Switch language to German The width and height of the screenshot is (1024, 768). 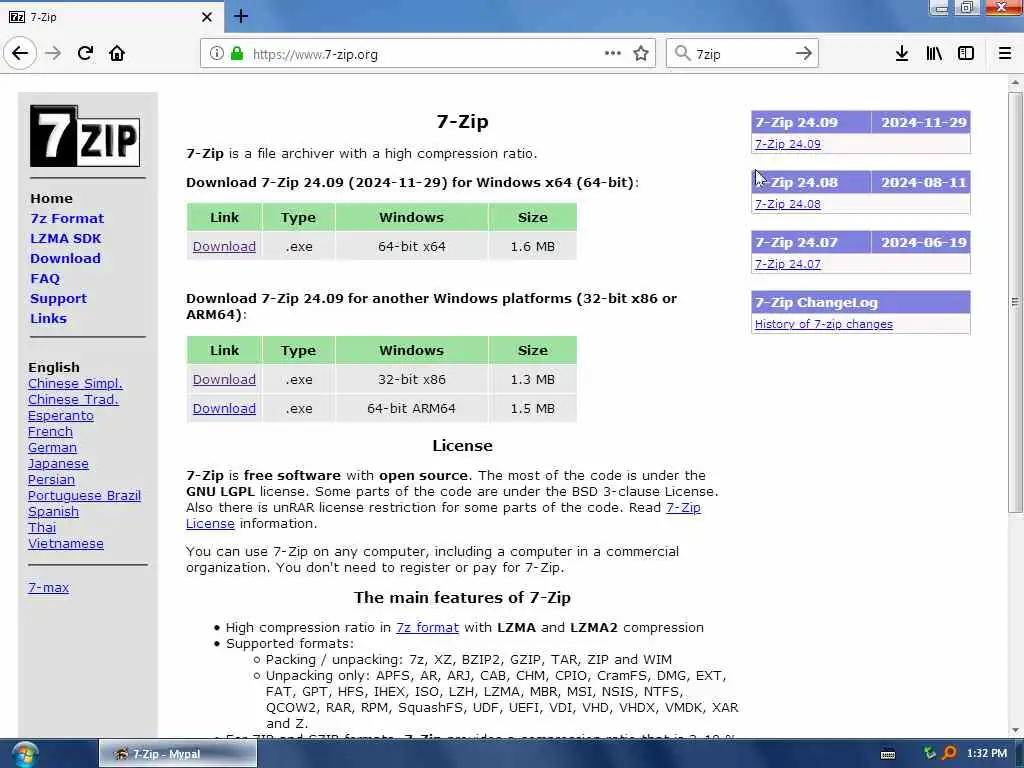click(52, 448)
